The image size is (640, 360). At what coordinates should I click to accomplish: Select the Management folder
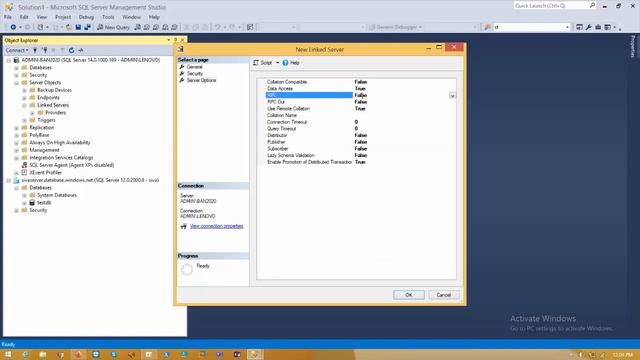(x=44, y=150)
